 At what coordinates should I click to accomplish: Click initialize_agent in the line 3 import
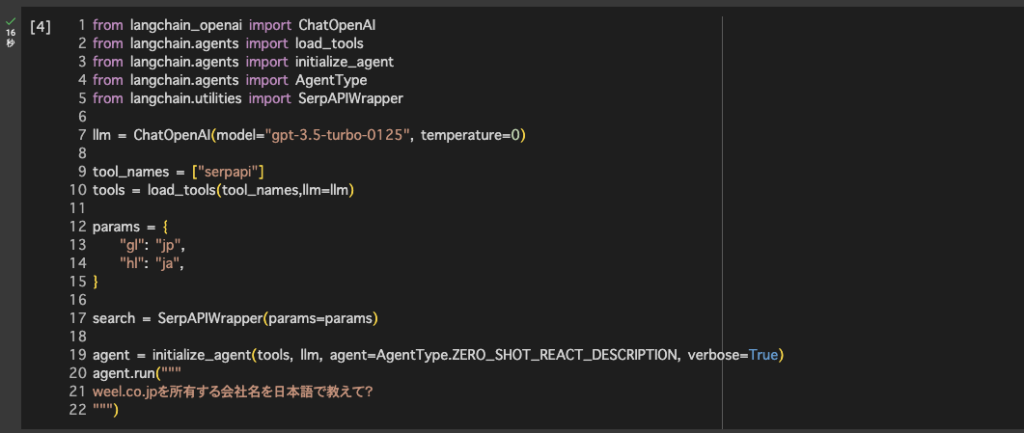(344, 62)
